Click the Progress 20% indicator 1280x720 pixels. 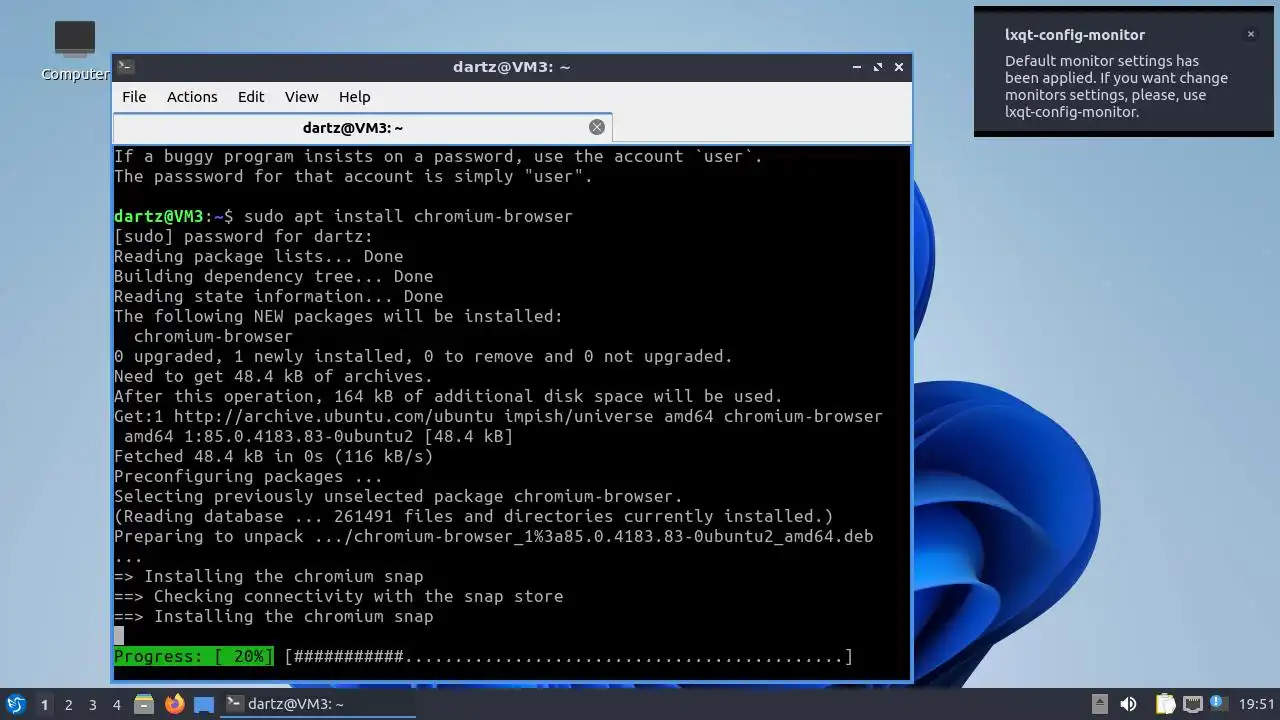193,657
